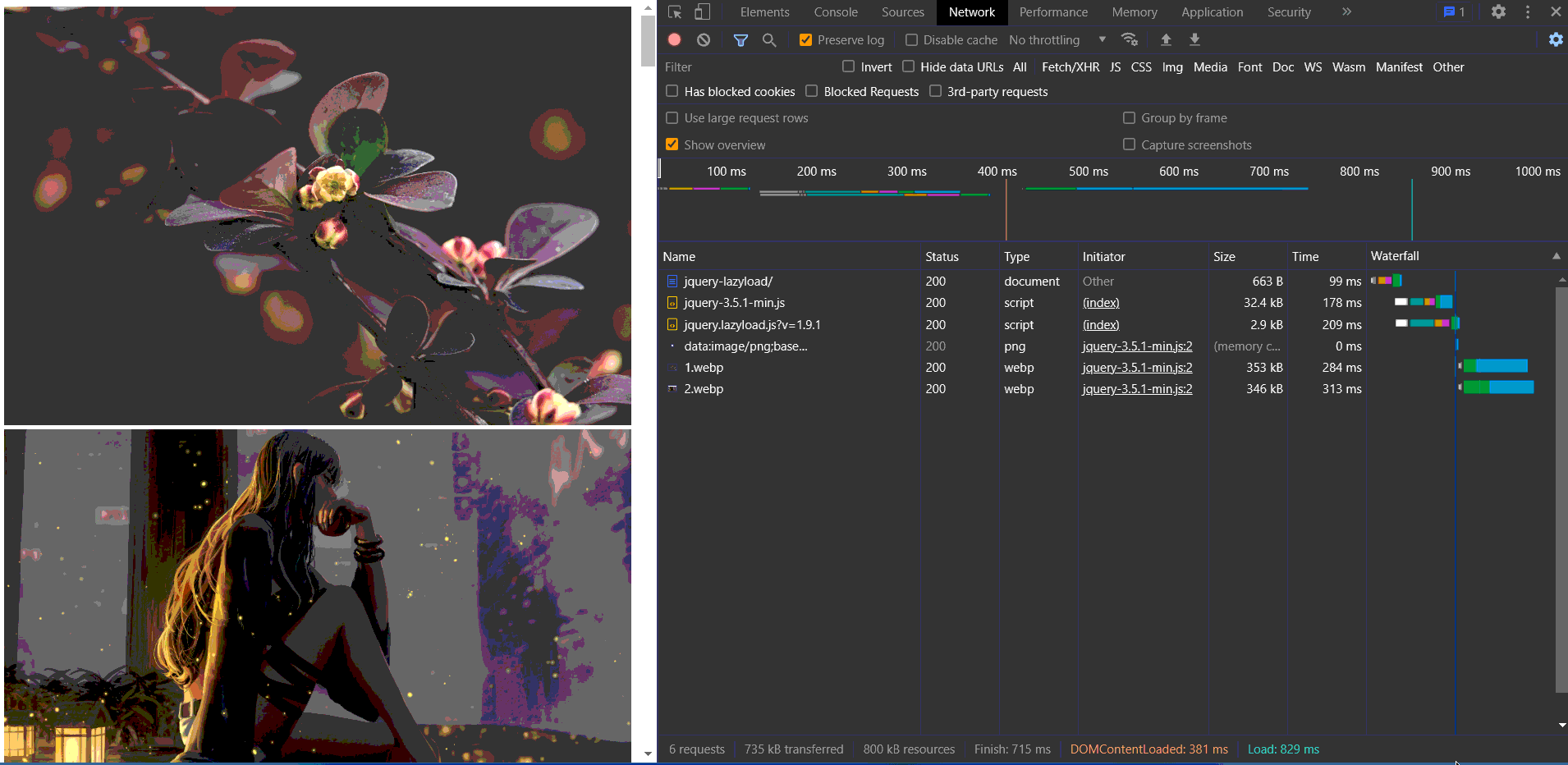Toggle the device toolbar icon
This screenshot has width=1568, height=765.
[x=702, y=12]
